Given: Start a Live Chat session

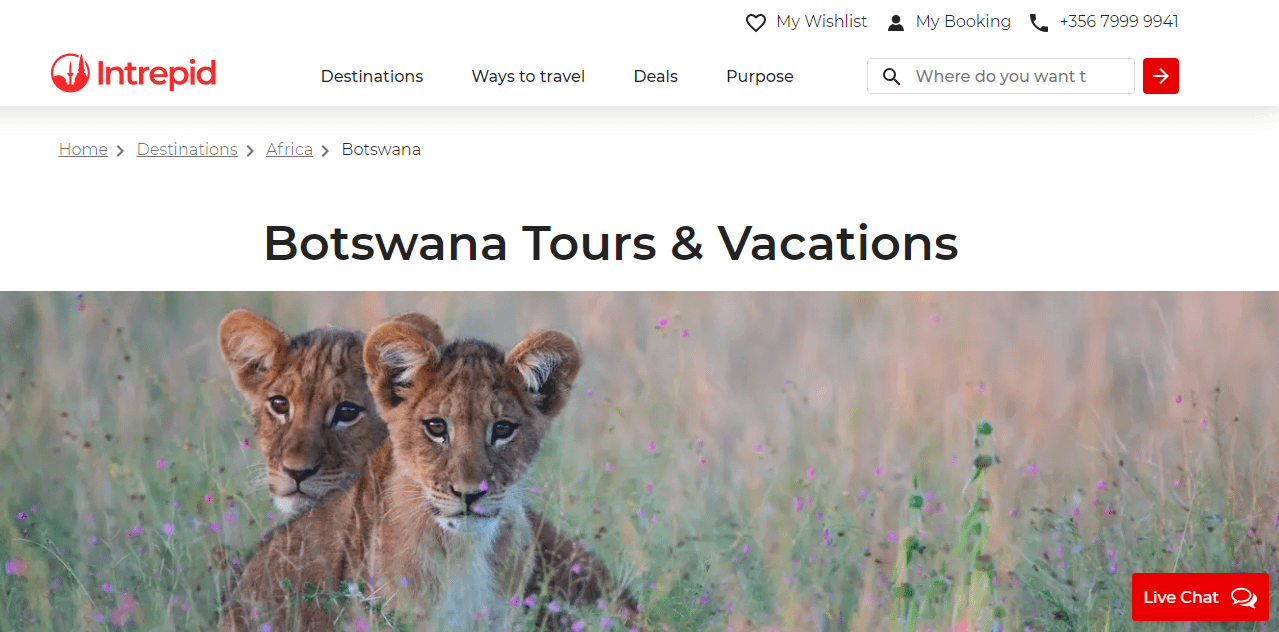Looking at the screenshot, I should click(x=1181, y=597).
